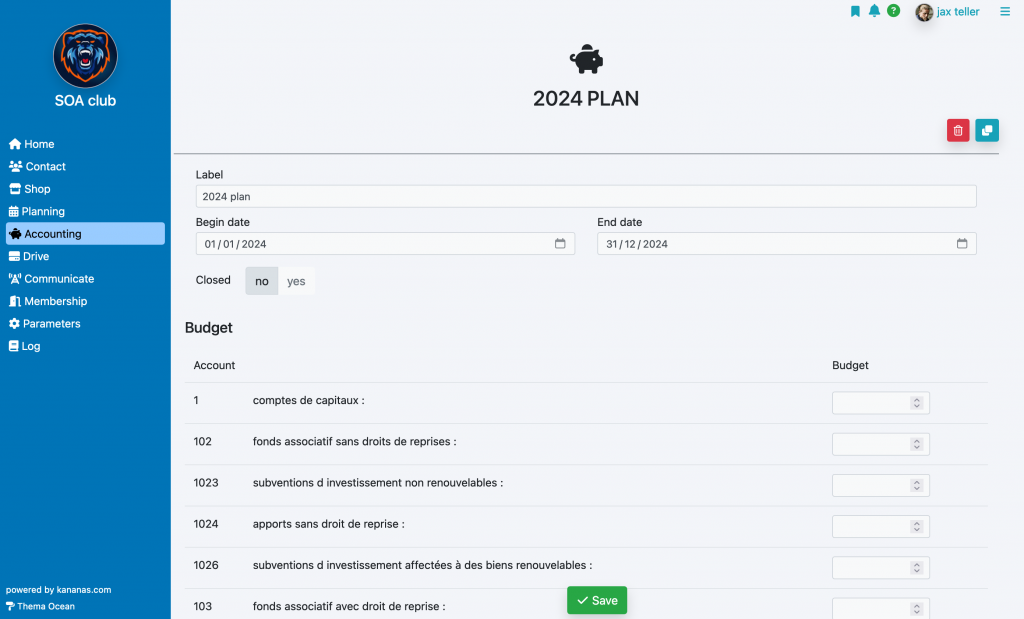Click the green Save button
Viewport: 1024px width, 619px height.
597,600
